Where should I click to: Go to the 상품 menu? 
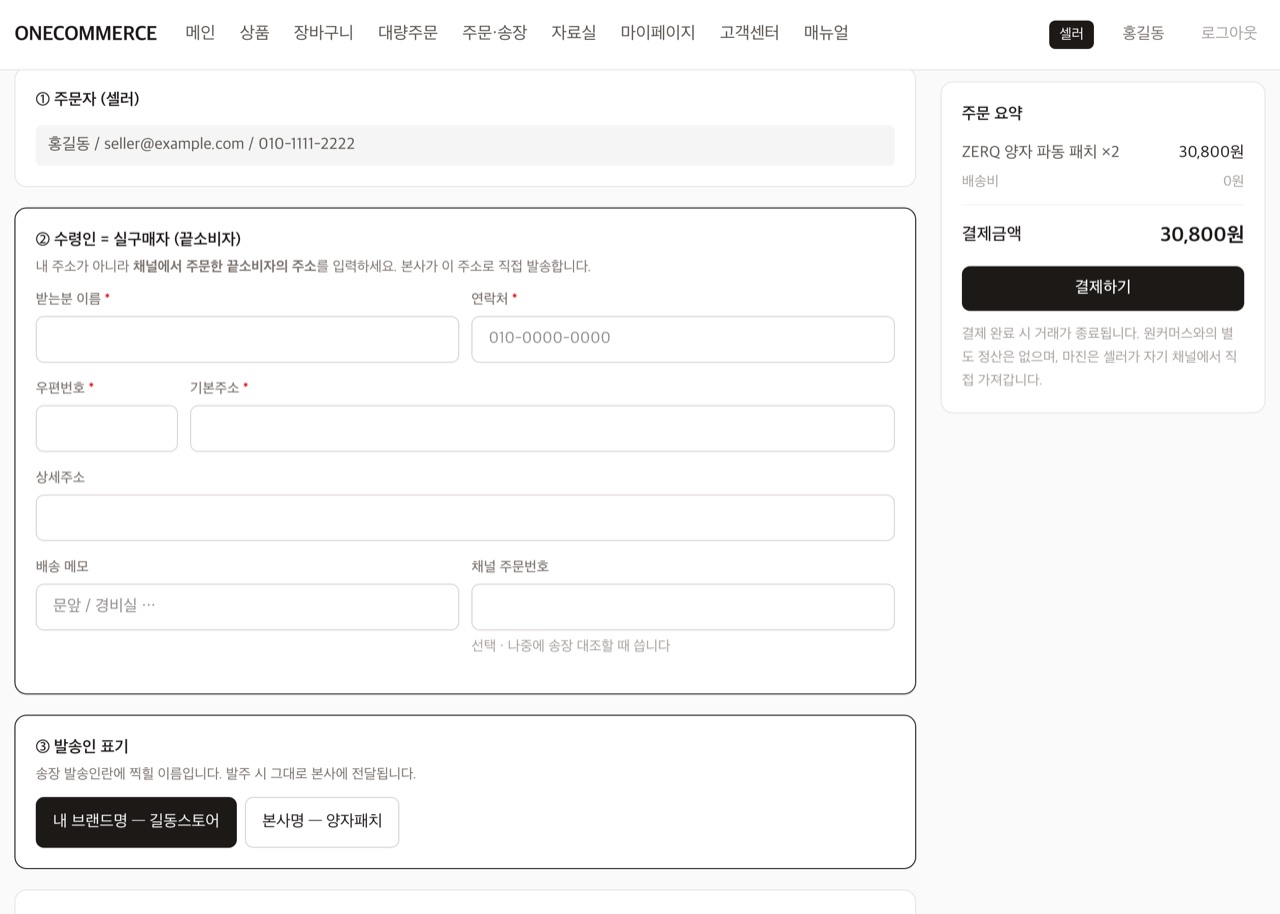pos(254,32)
